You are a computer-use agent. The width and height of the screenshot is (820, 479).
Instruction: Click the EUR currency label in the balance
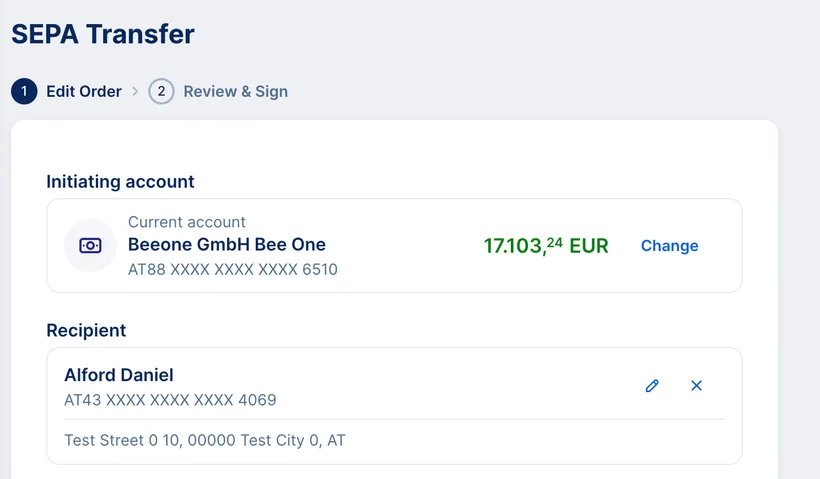click(589, 246)
